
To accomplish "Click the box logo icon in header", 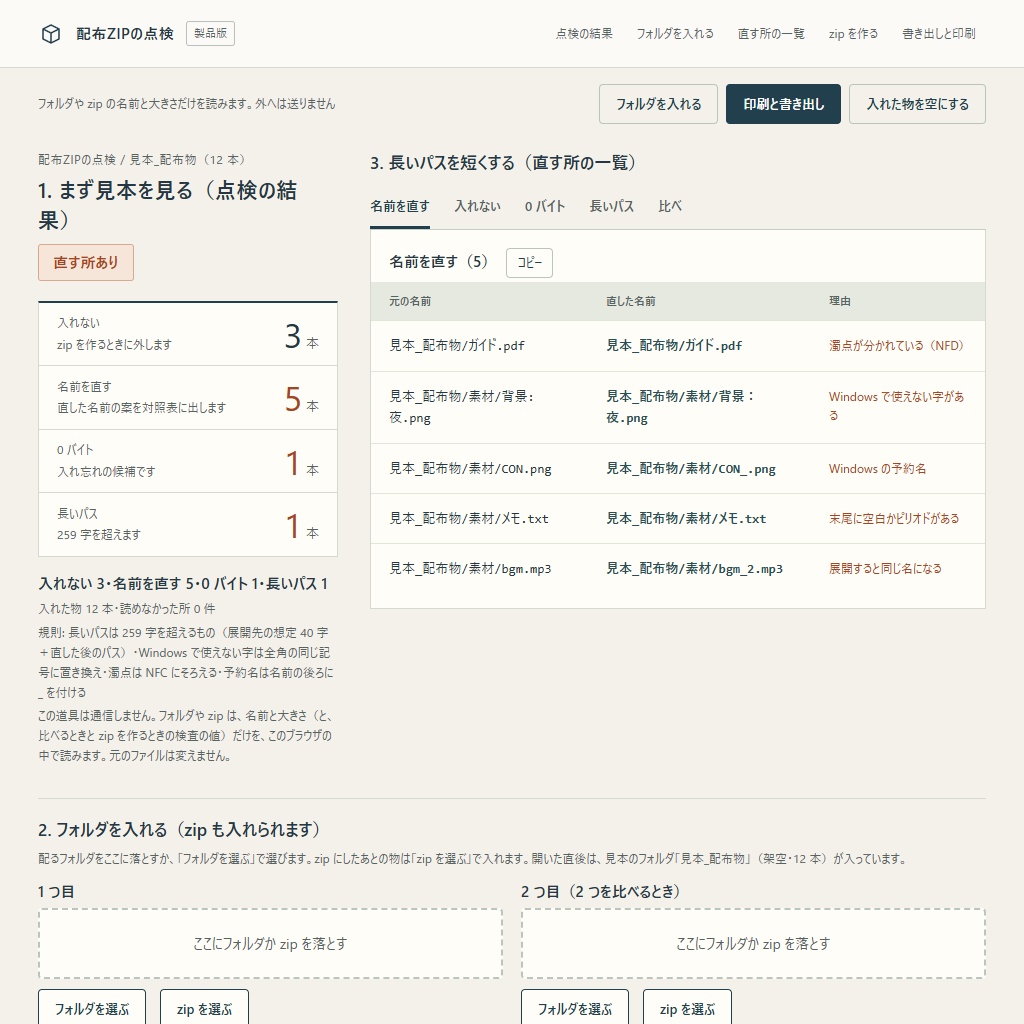I will pyautogui.click(x=51, y=33).
